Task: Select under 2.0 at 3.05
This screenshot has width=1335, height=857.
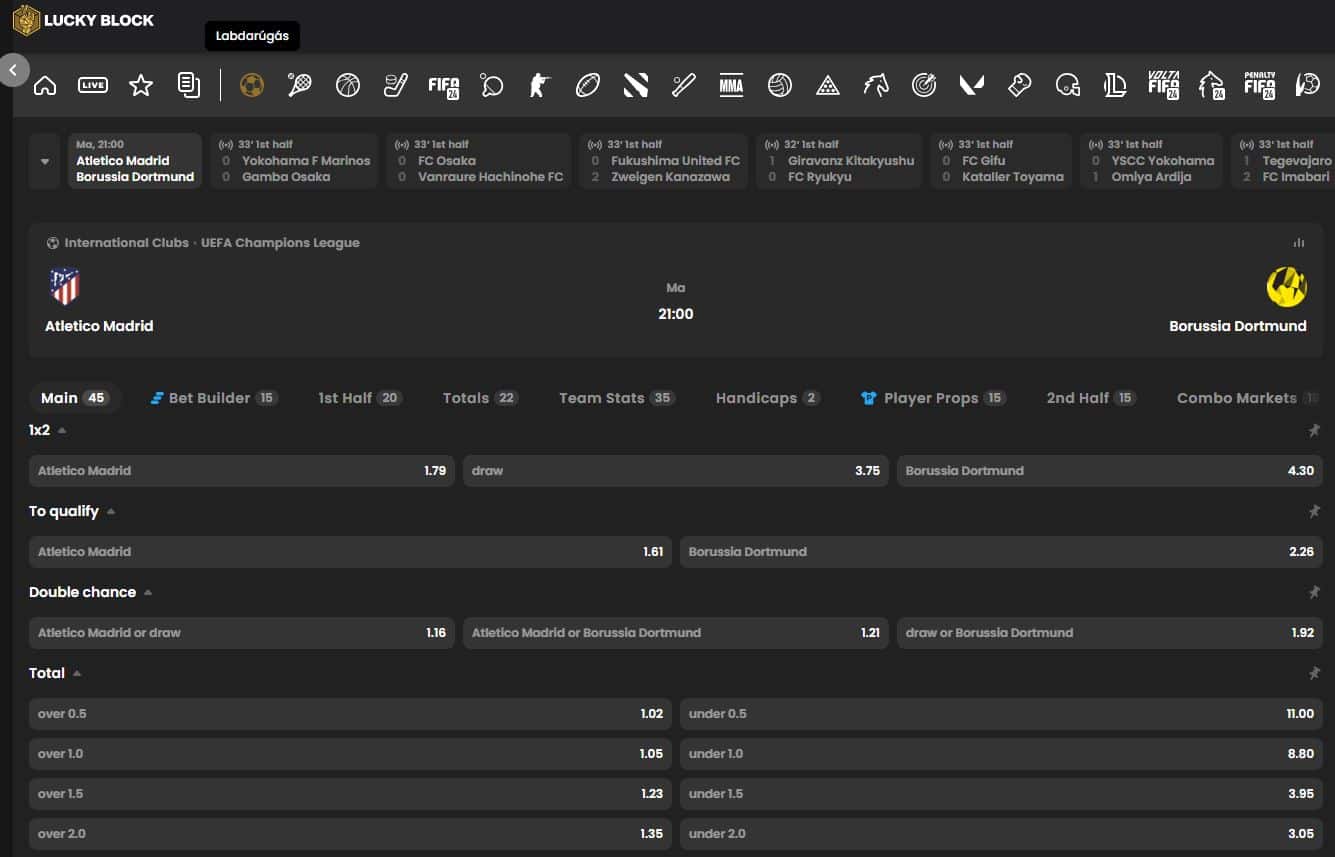Action: point(1001,833)
